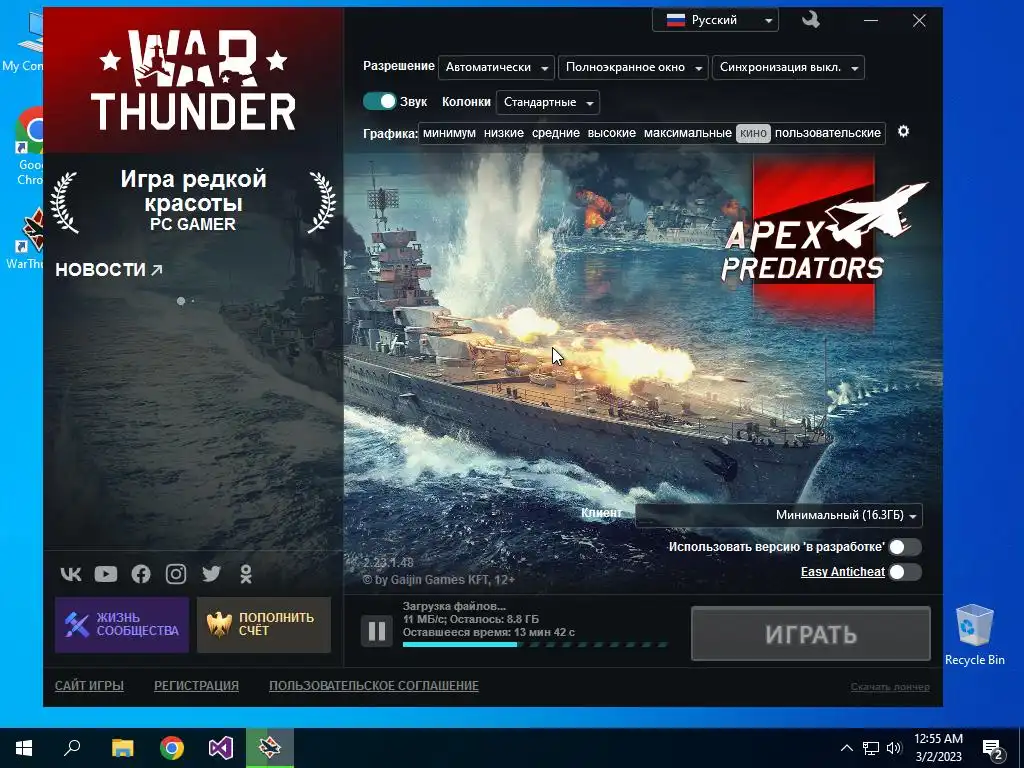This screenshot has width=1024, height=768.
Task: Click the Скачать лончер link
Action: (x=890, y=687)
